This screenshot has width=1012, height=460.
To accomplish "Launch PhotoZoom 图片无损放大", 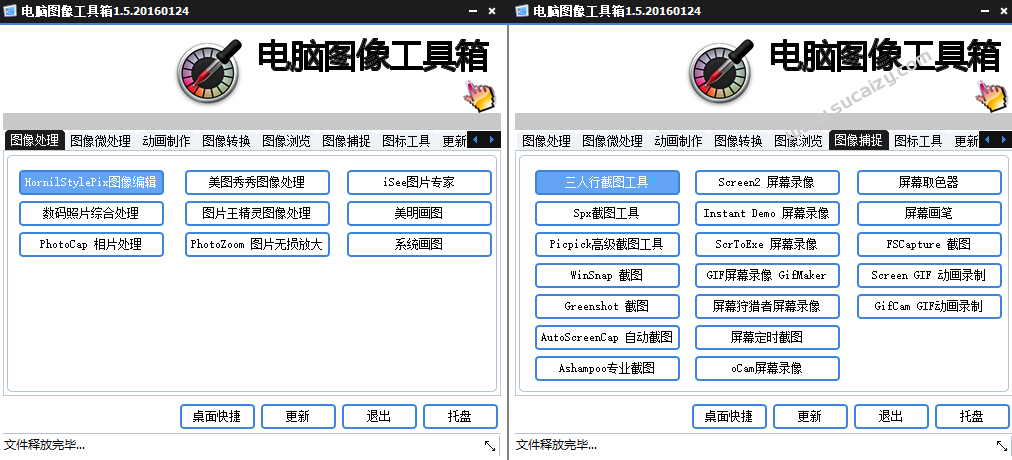I will (256, 244).
